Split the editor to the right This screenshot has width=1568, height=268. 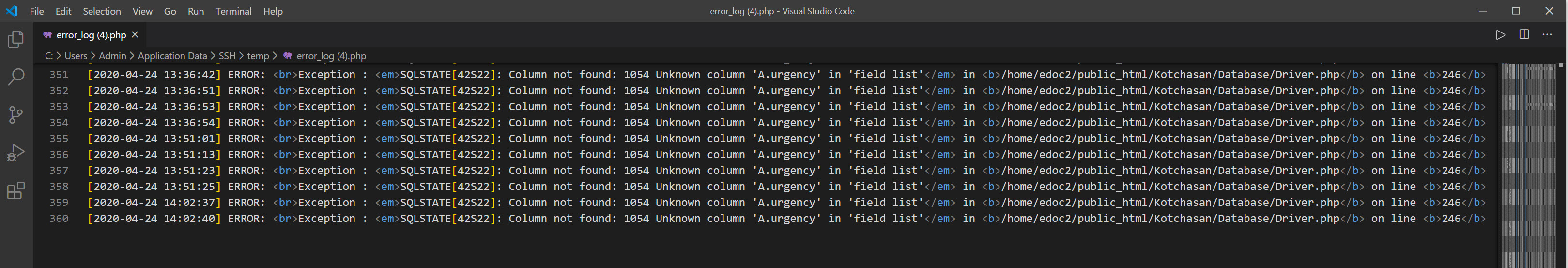(1524, 35)
